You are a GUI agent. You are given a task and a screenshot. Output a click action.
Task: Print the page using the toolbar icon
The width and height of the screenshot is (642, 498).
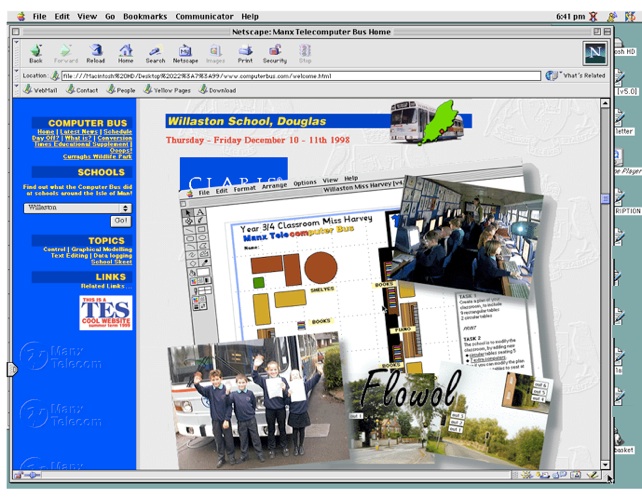pos(245,52)
